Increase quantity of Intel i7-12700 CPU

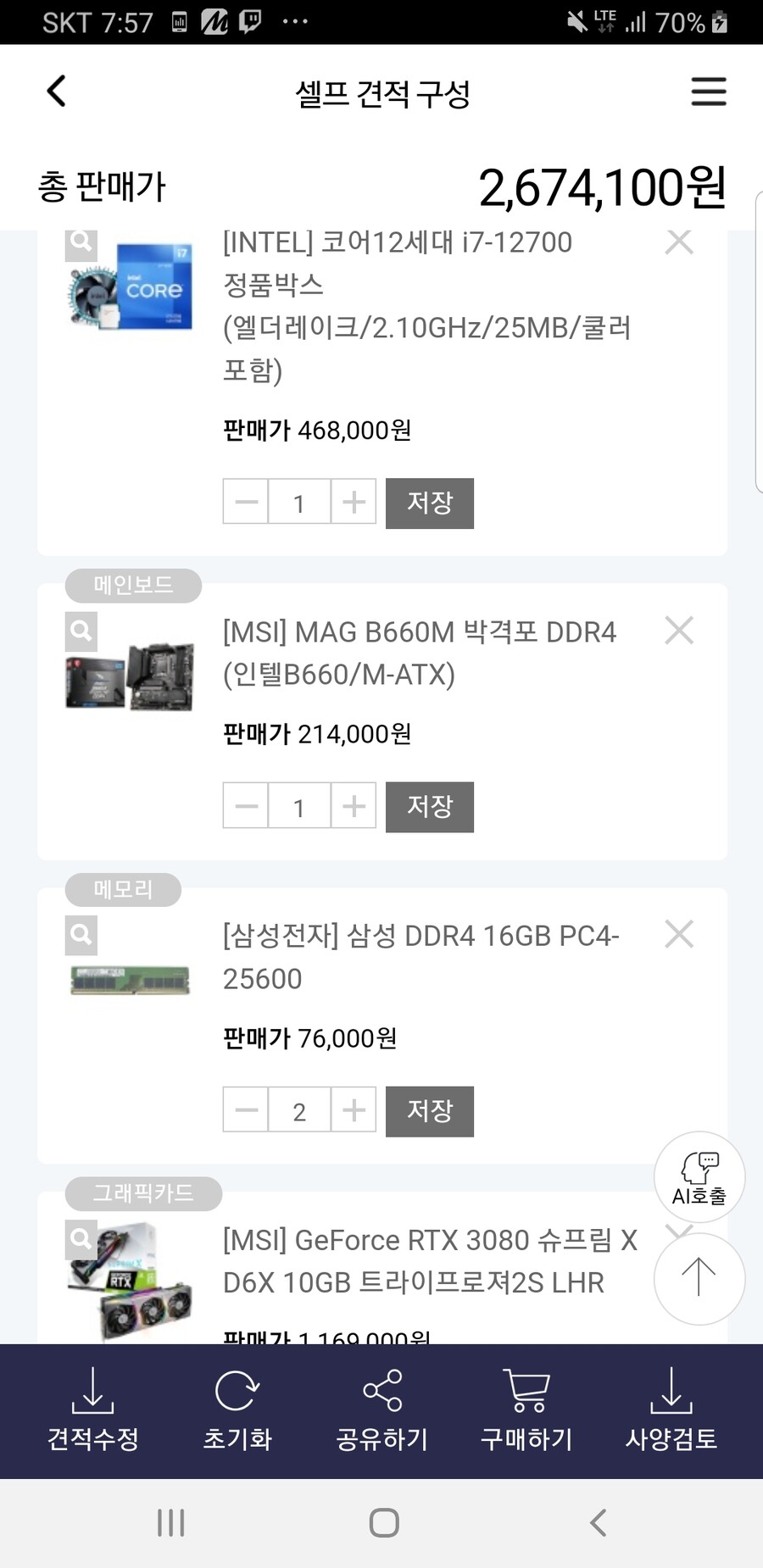(354, 502)
